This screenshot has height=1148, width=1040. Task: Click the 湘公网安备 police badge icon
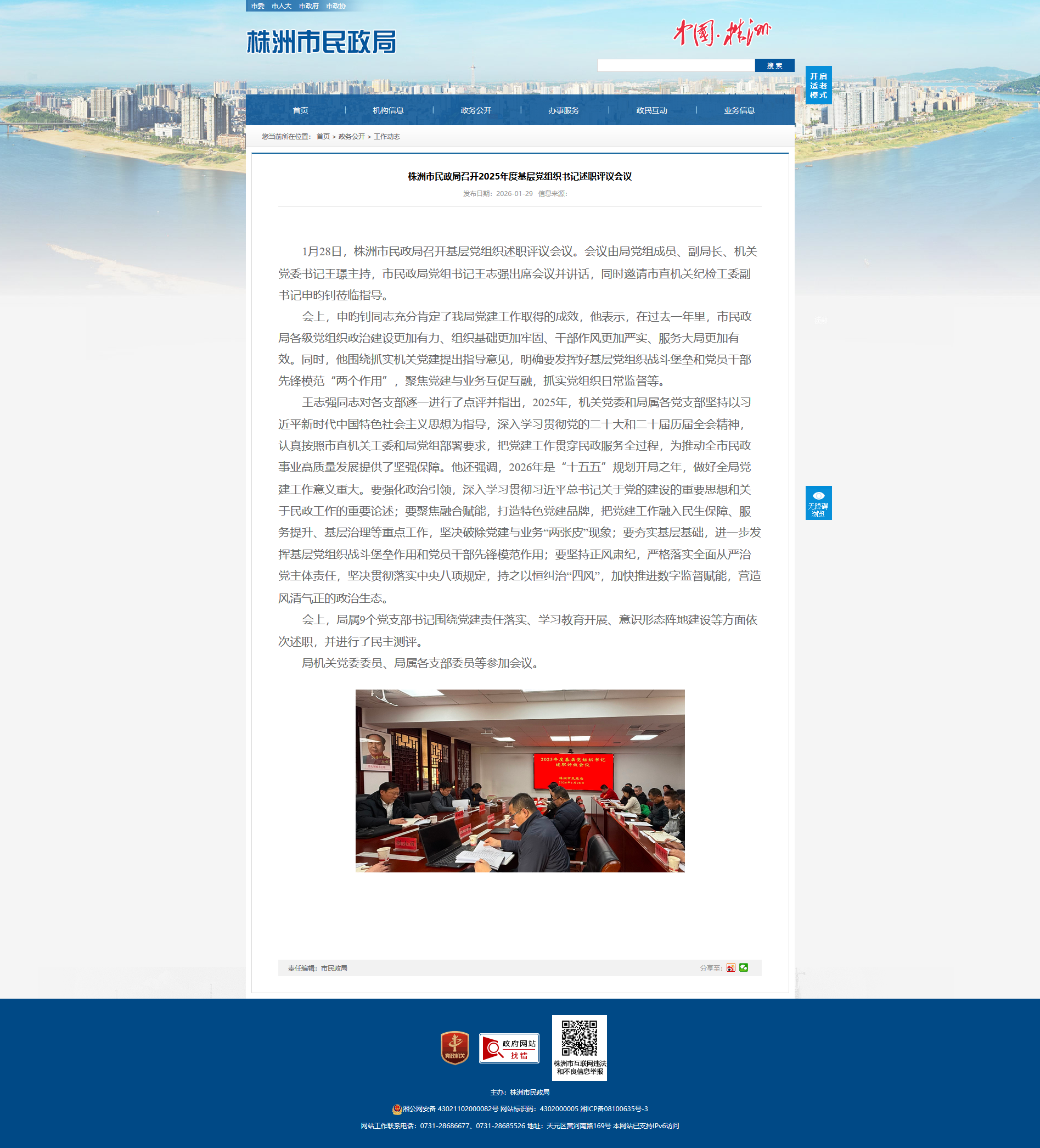click(397, 1108)
